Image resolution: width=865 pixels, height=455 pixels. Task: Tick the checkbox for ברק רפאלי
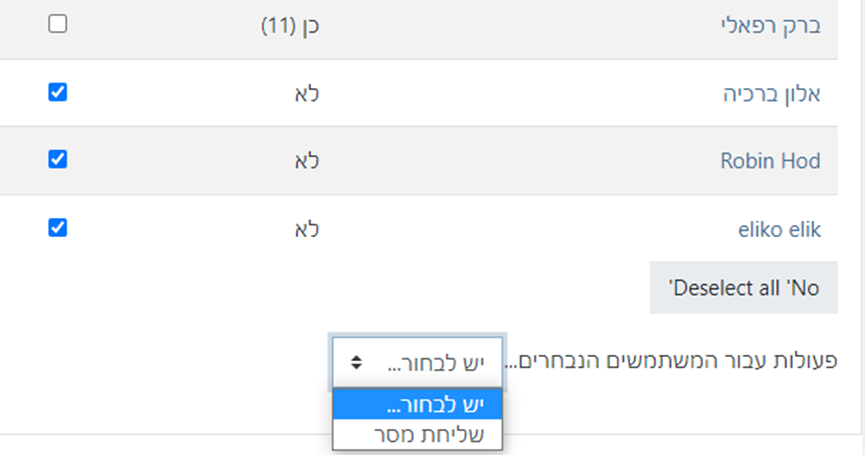[x=58, y=24]
